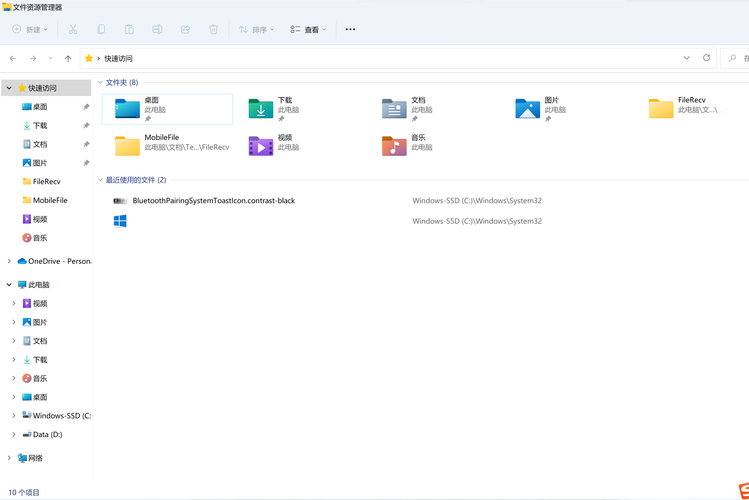The width and height of the screenshot is (749, 500).
Task: Click the Cut (scissors) toolbar icon
Action: (73, 30)
